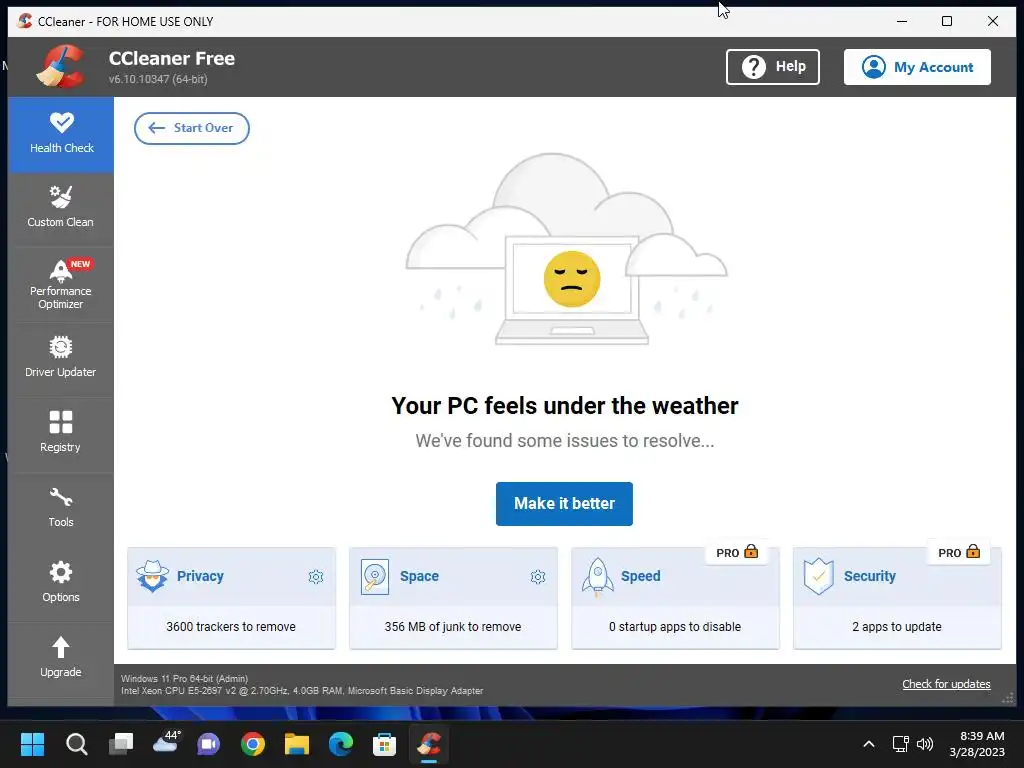Open Microsoft Store from taskbar
1024x768 pixels.
[385, 744]
